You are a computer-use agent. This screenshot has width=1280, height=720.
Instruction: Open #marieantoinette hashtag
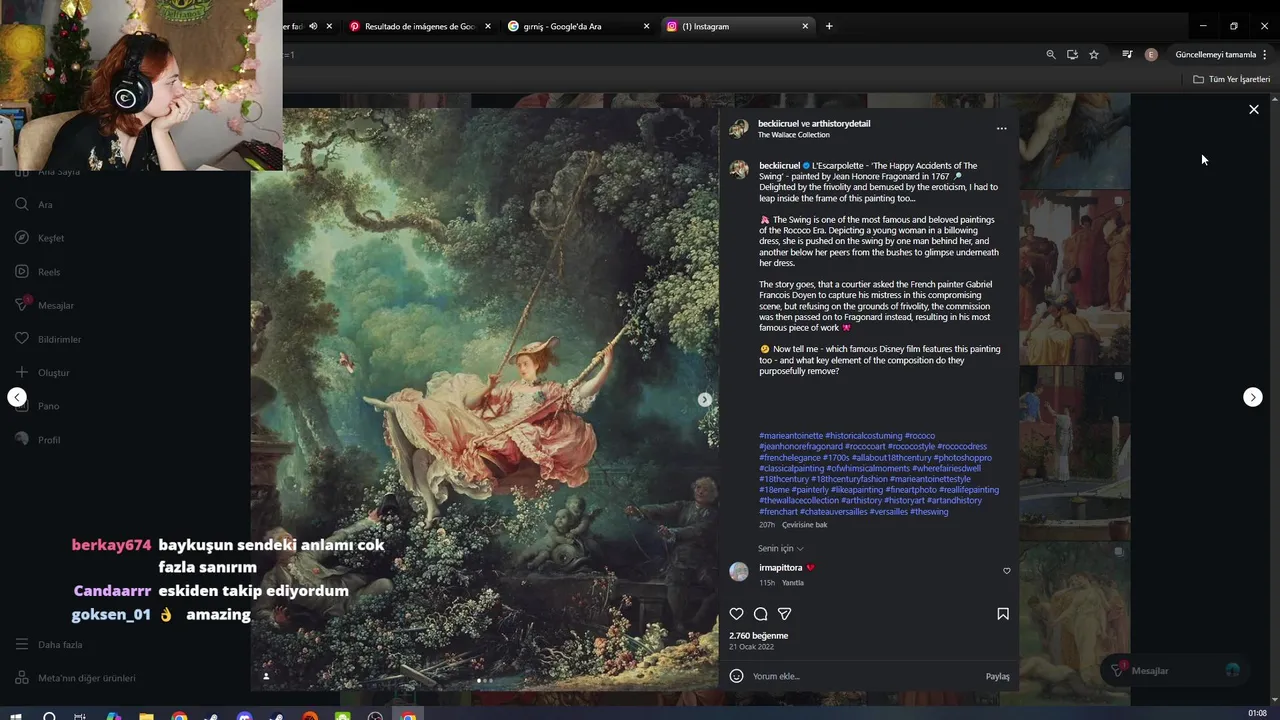click(x=791, y=436)
